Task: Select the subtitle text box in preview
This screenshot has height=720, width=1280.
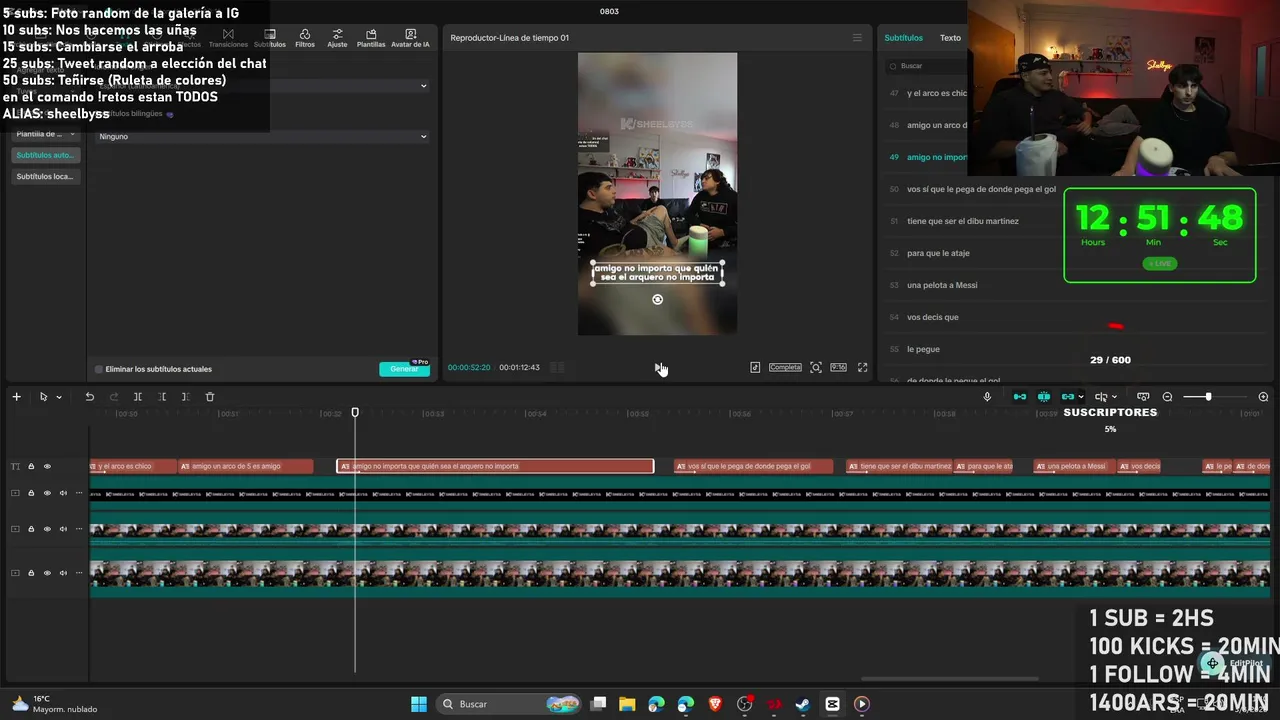Action: click(x=658, y=273)
